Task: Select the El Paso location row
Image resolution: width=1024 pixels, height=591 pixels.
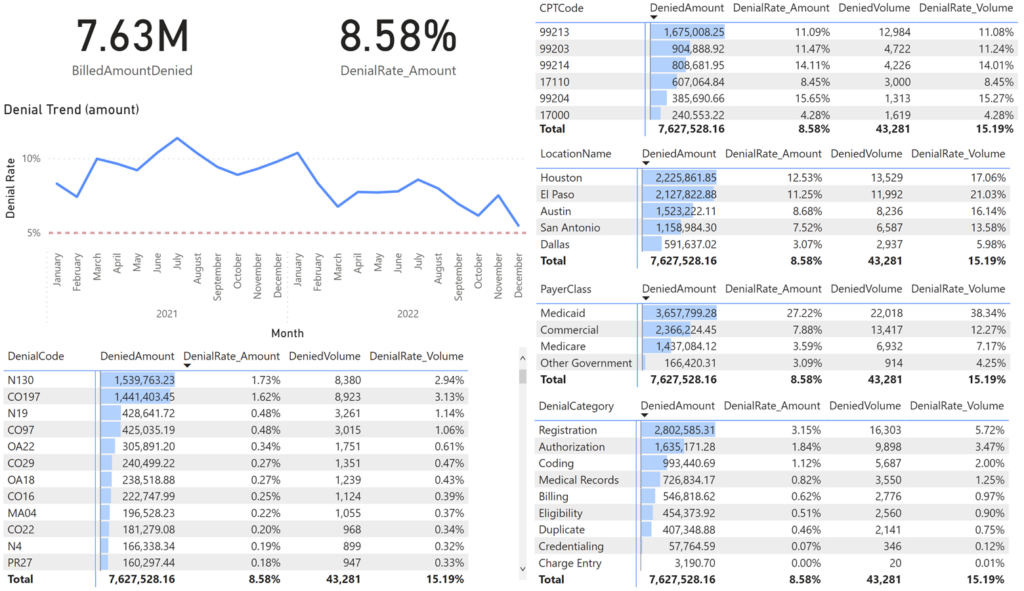Action: tap(773, 195)
